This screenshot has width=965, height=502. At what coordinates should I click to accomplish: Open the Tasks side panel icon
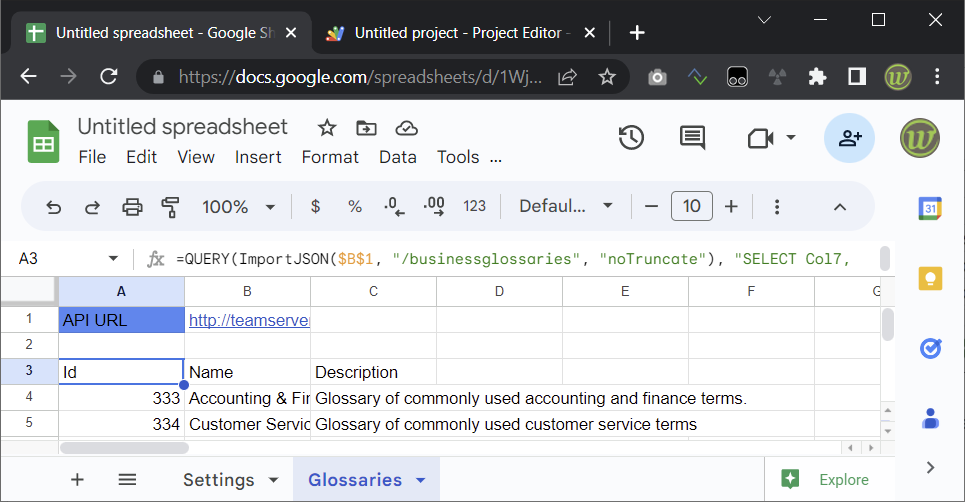tap(930, 348)
